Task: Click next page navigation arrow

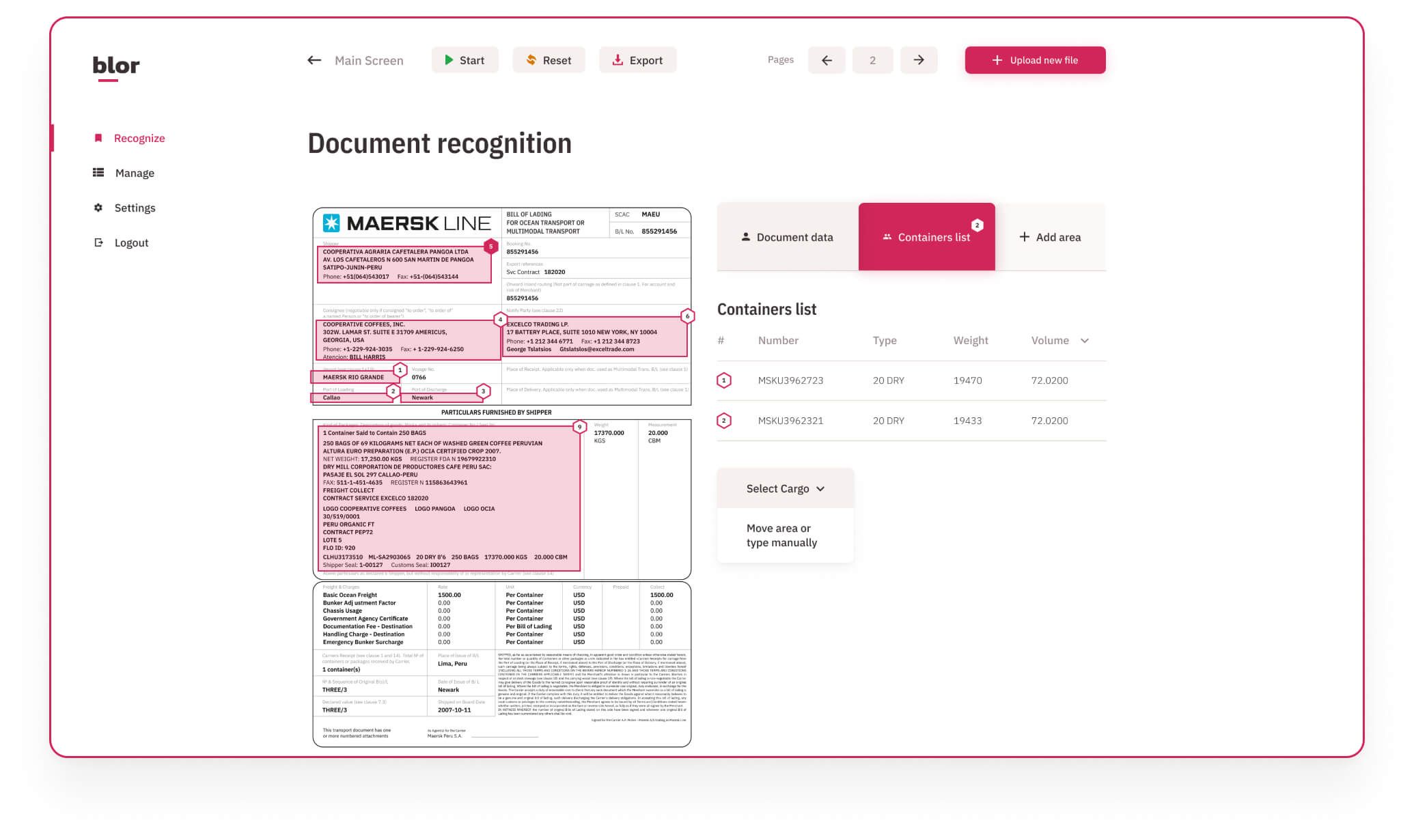Action: point(918,60)
